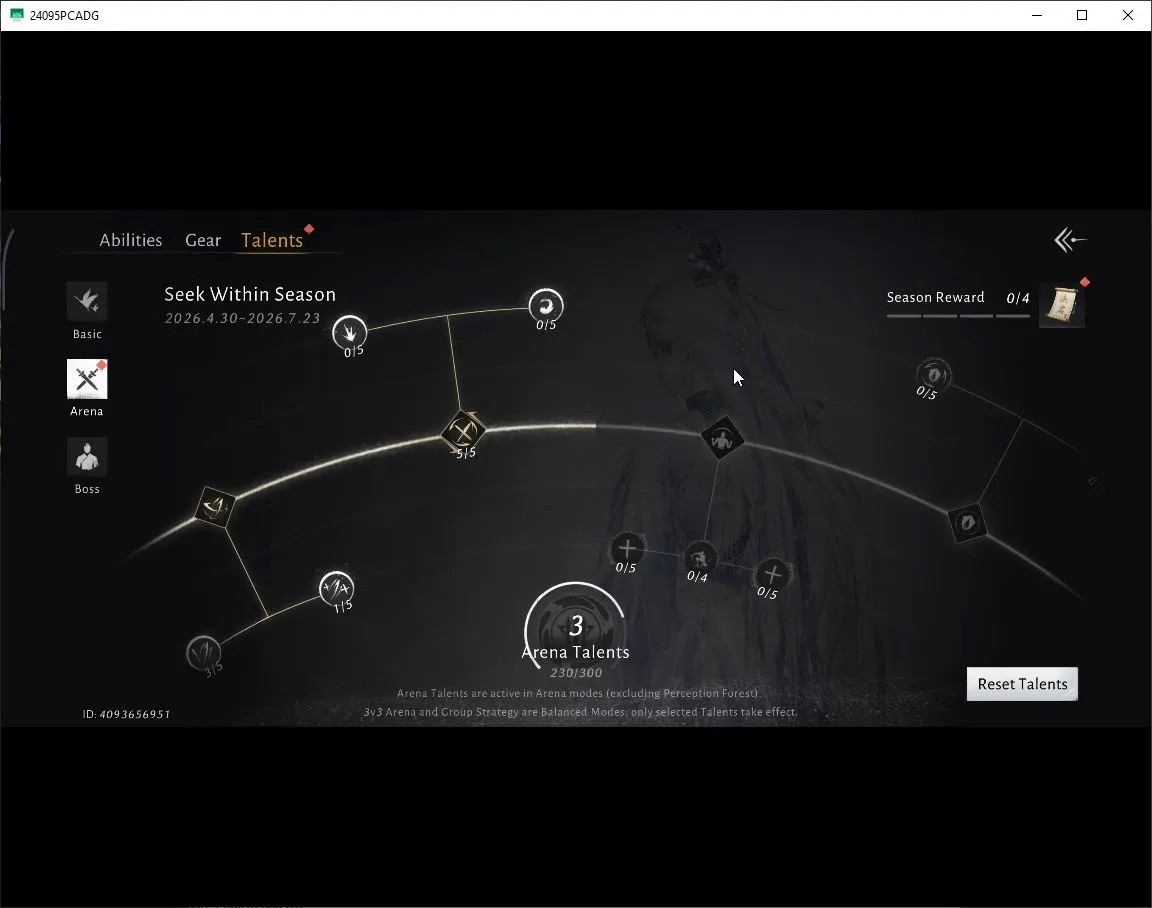Viewport: 1152px width, 908px height.
Task: Select the dark diamond figure node on the arc
Action: 722,439
